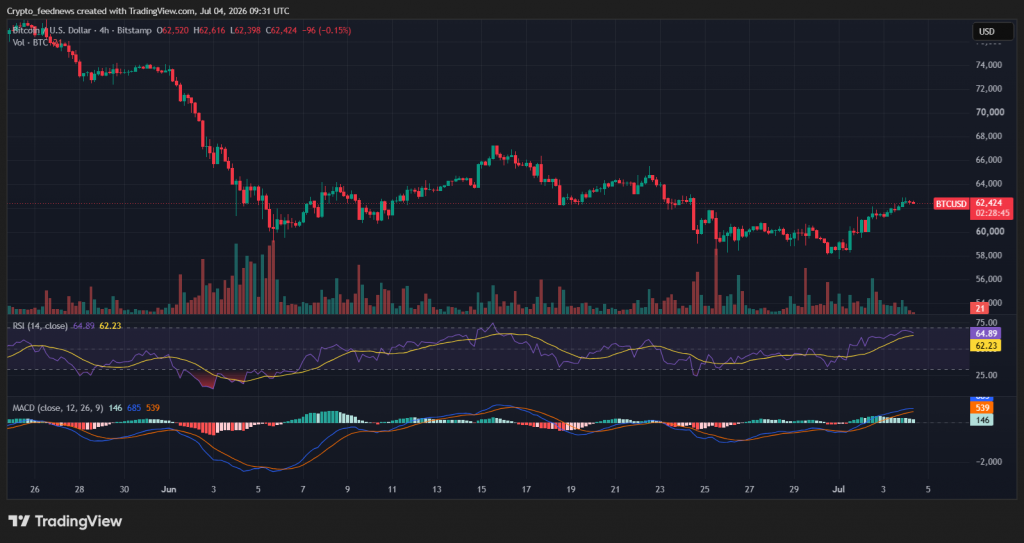Click the Open value O62,520

click(172, 31)
